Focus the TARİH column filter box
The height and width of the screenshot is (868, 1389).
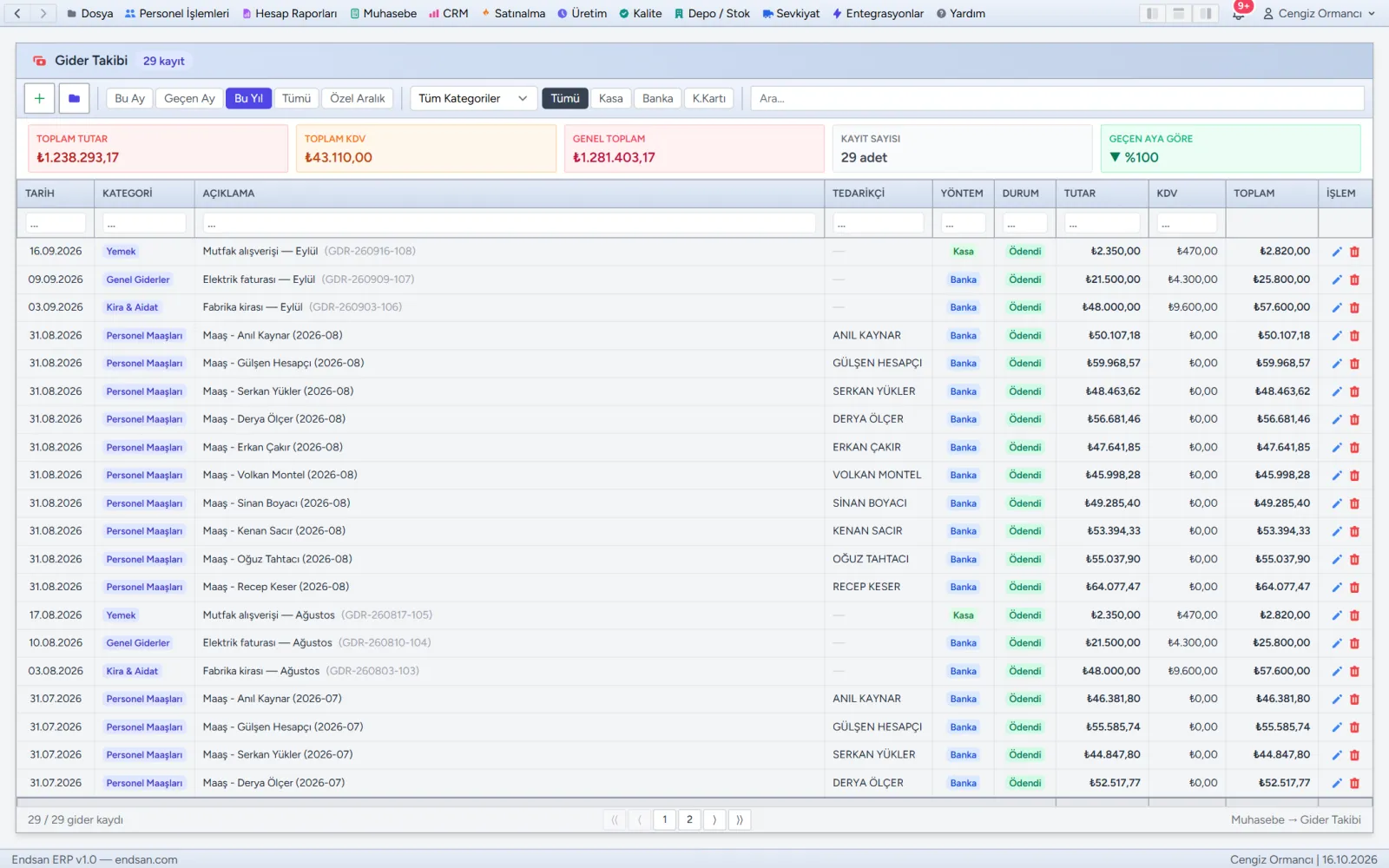point(56,224)
